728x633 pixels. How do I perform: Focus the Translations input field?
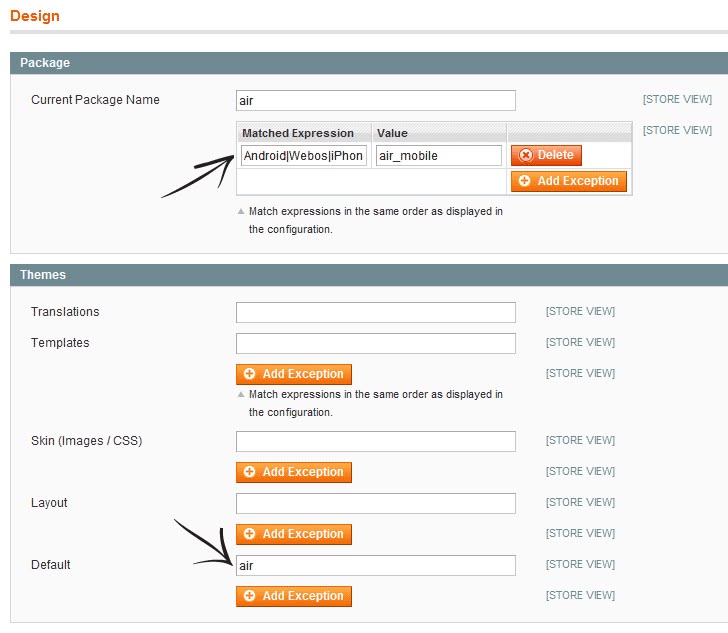click(x=375, y=312)
